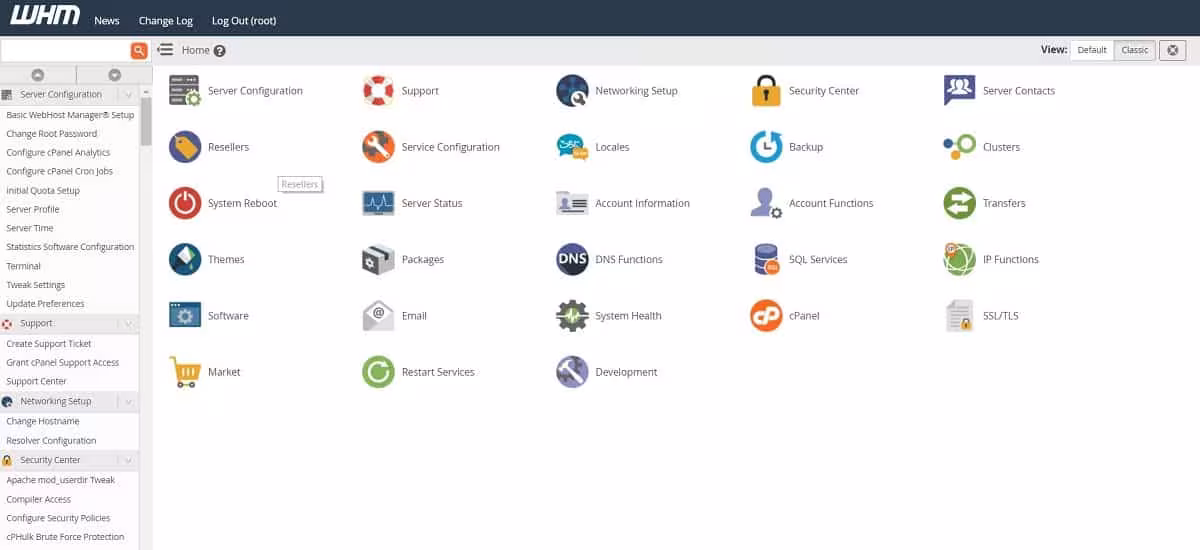This screenshot has height=550, width=1200.
Task: Click the sidebar search input field
Action: click(x=65, y=50)
